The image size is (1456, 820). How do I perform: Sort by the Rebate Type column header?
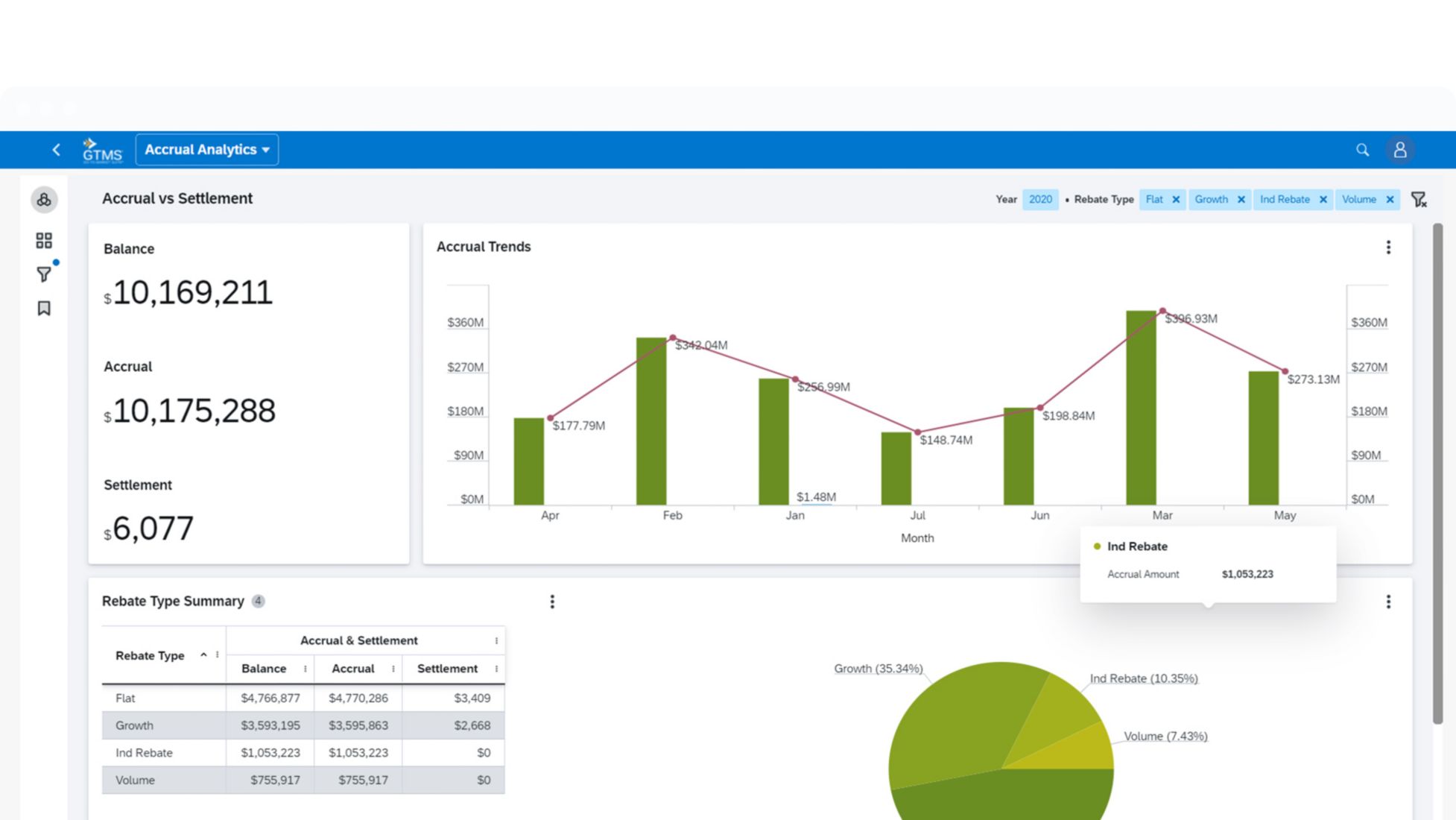tap(150, 655)
